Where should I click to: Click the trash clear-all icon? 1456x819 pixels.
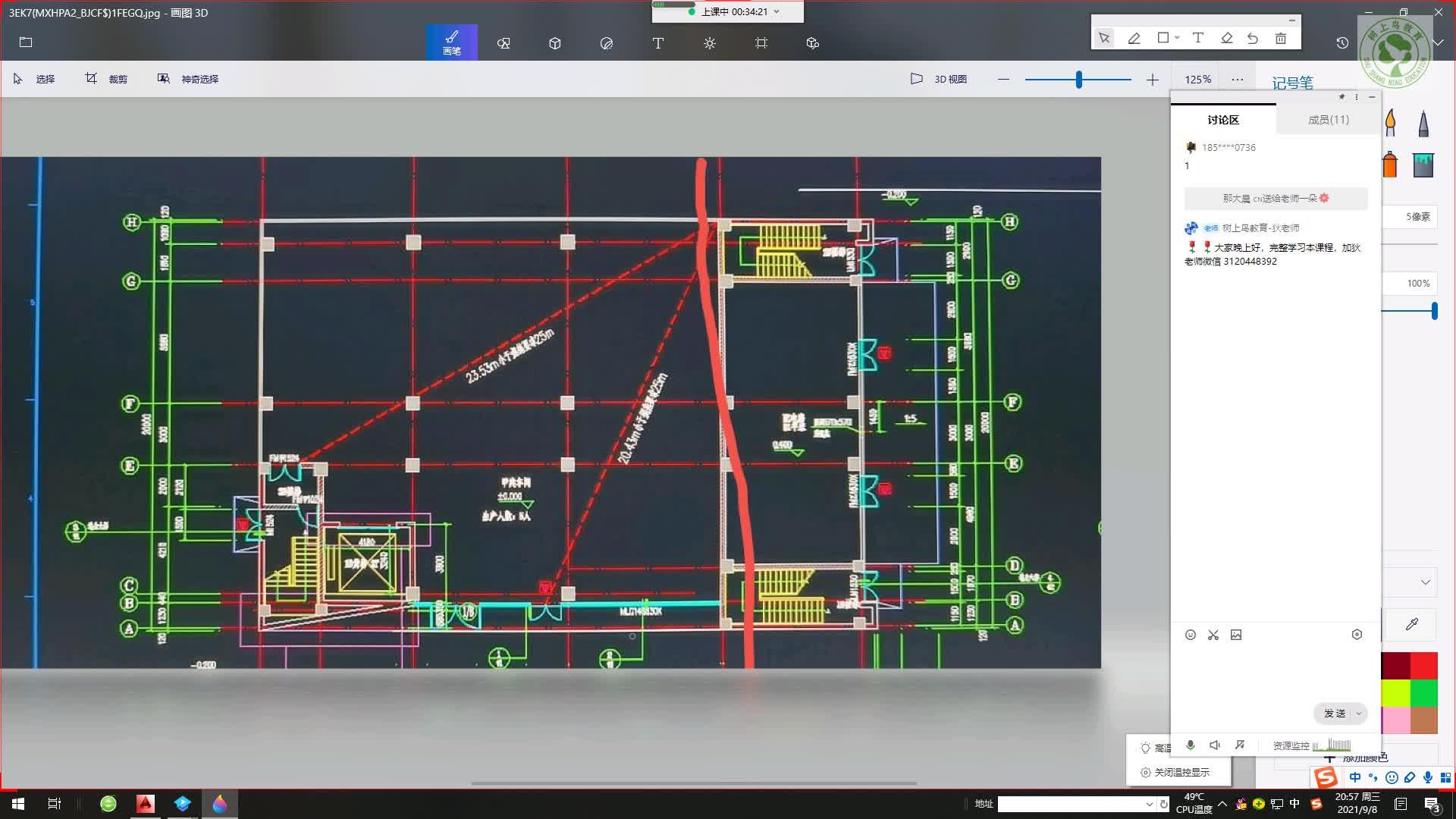pos(1281,38)
